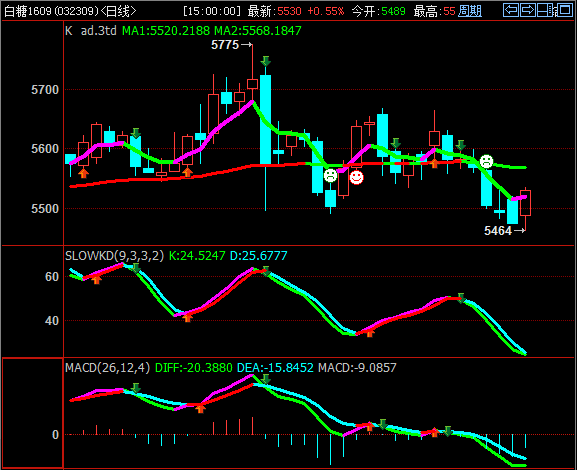Select the MACD panel left axis box
This screenshot has width=577, height=470.
pos(32,413)
